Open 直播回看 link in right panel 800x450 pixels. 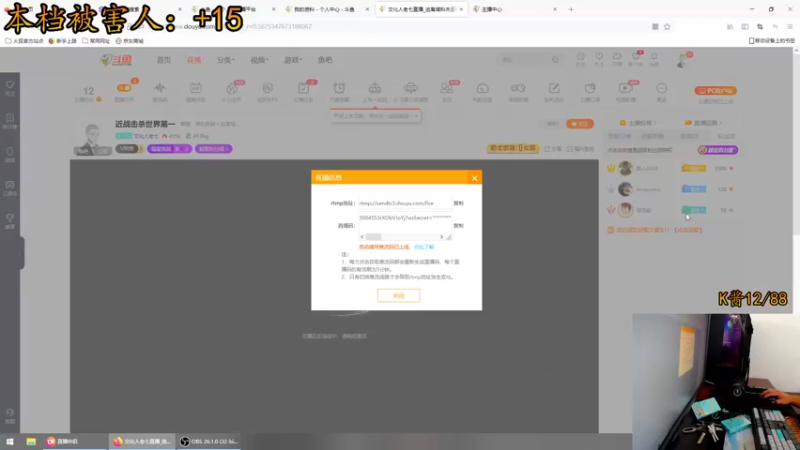click(x=703, y=123)
